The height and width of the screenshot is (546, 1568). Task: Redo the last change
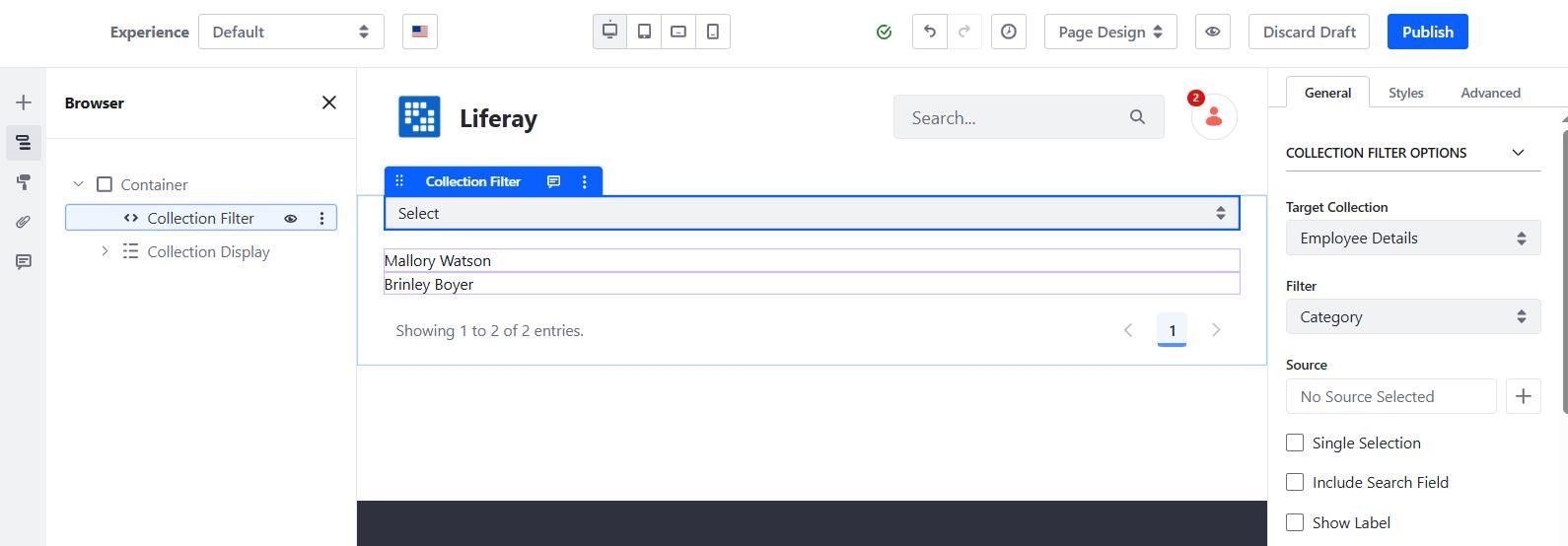964,32
